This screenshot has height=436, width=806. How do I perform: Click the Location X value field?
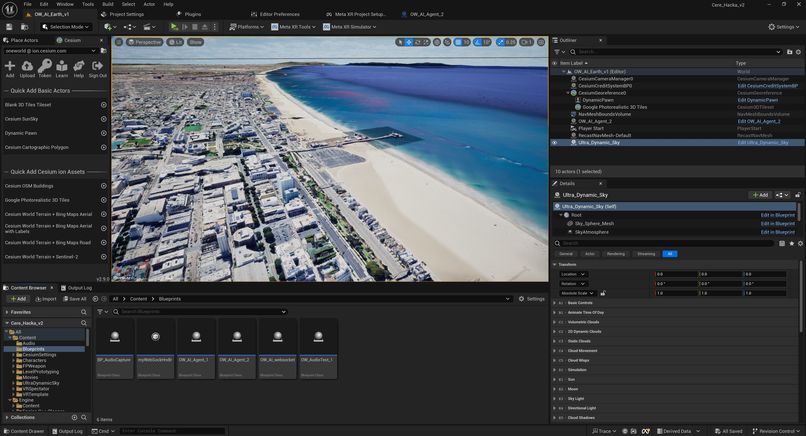coord(674,273)
